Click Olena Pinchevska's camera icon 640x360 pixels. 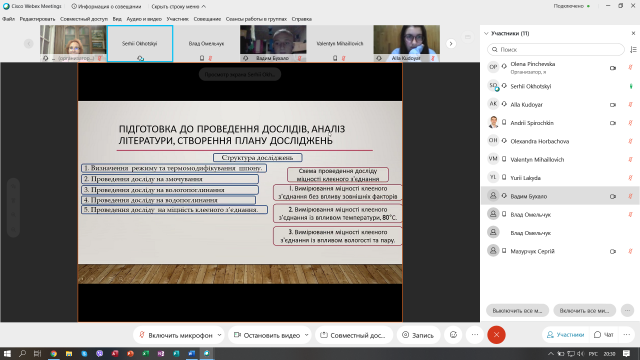[613, 68]
